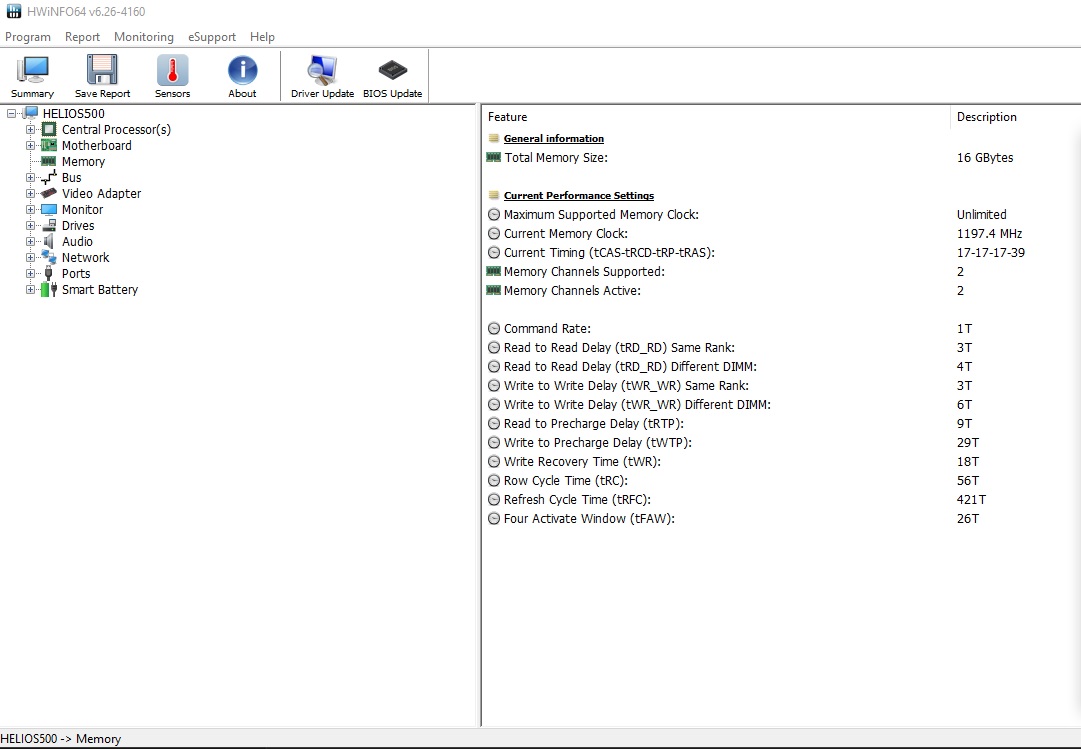The height and width of the screenshot is (749, 1081).
Task: Click the Bus tree icon
Action: tap(49, 177)
